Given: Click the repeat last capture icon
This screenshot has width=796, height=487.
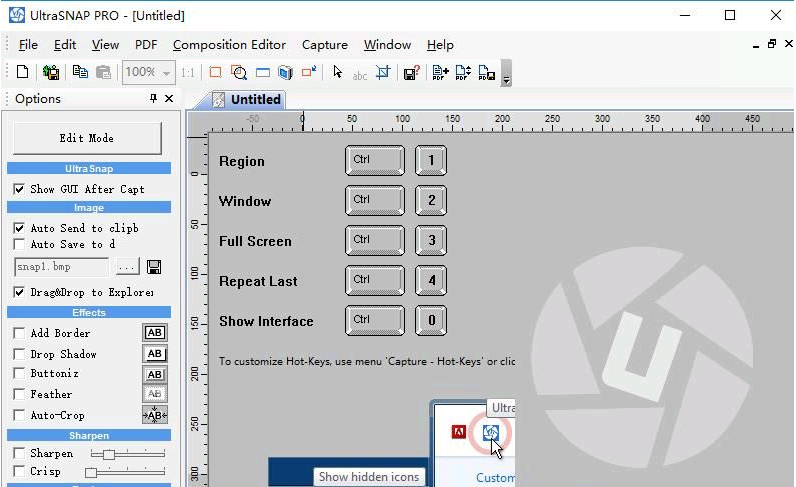Looking at the screenshot, I should pos(309,72).
